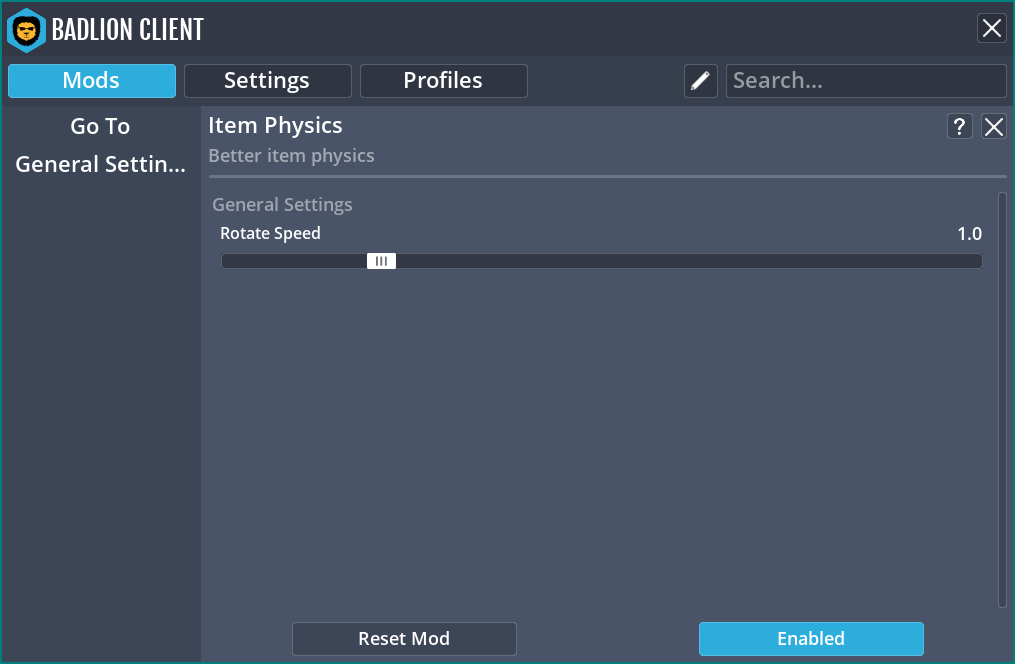Close the Badlion Client window
This screenshot has height=664, width=1015.
pos(991,28)
